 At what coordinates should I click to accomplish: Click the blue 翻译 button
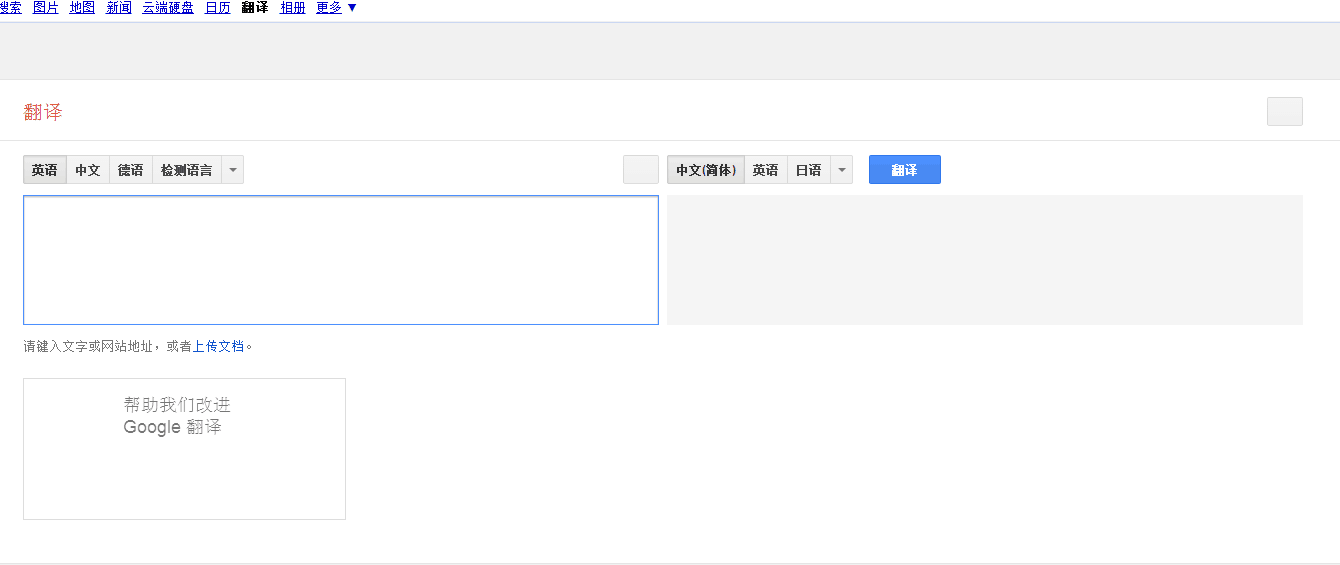(904, 170)
